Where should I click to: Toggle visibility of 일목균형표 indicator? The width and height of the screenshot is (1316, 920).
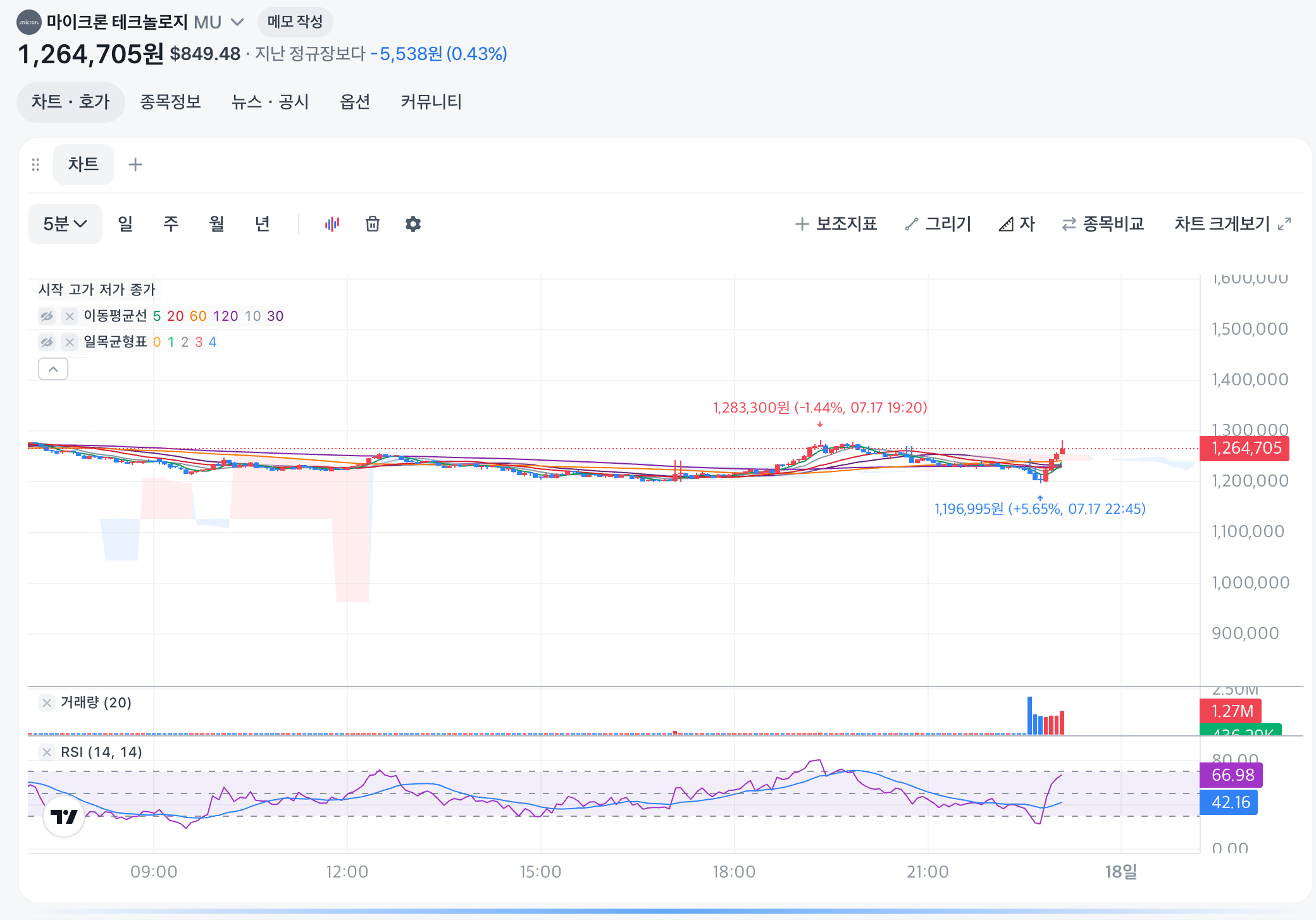(x=47, y=342)
